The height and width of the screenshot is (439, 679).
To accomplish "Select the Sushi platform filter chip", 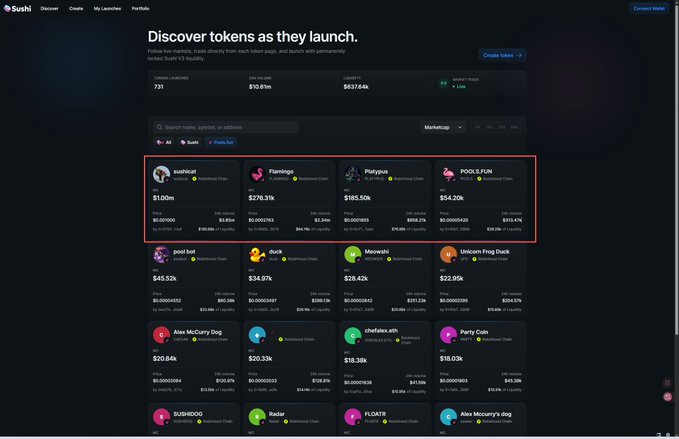I will pos(189,142).
